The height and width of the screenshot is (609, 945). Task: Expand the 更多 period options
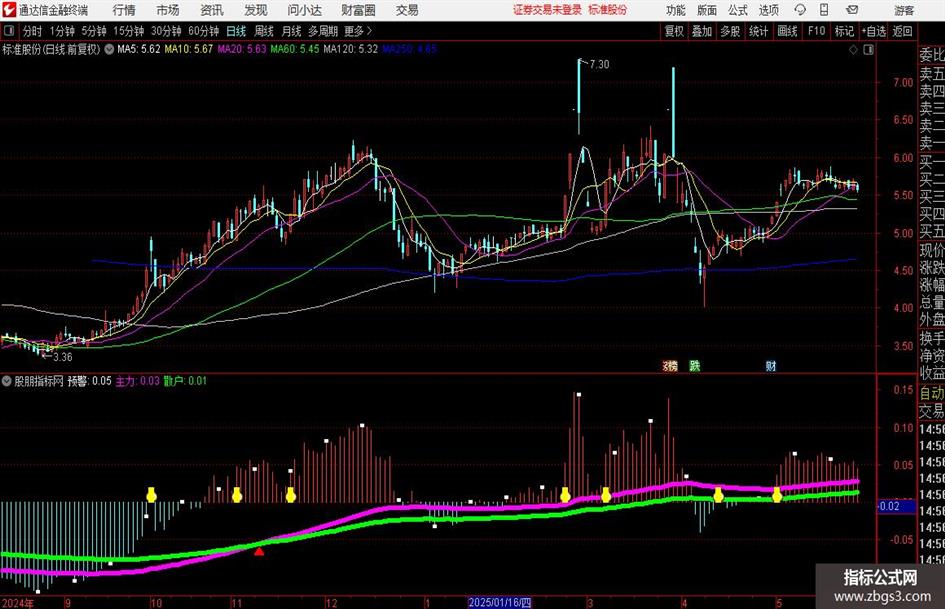[358, 31]
